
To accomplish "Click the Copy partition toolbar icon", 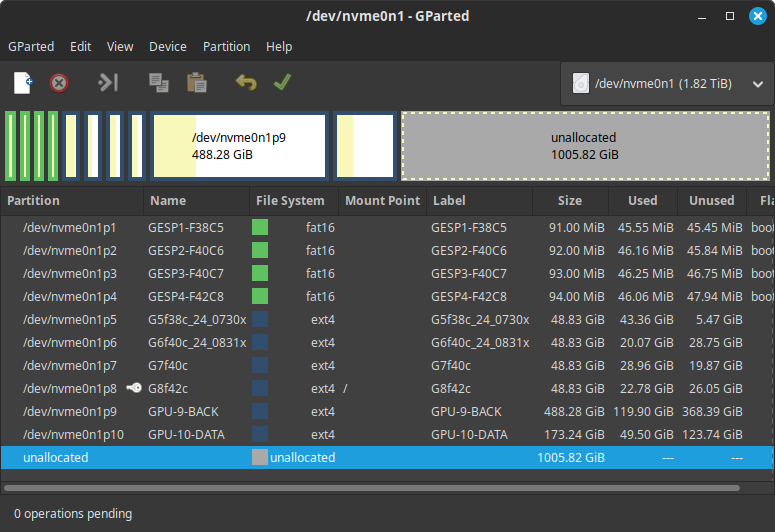I will click(159, 83).
